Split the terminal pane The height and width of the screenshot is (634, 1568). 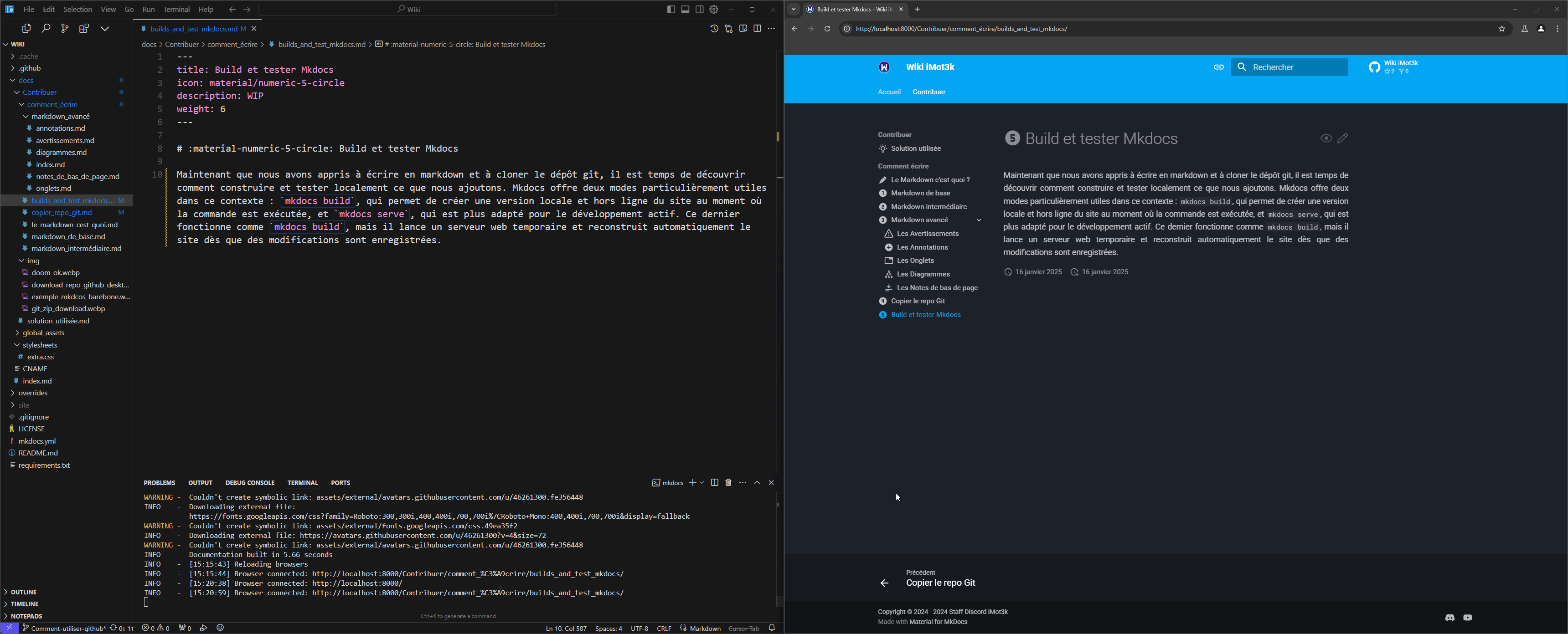click(714, 482)
